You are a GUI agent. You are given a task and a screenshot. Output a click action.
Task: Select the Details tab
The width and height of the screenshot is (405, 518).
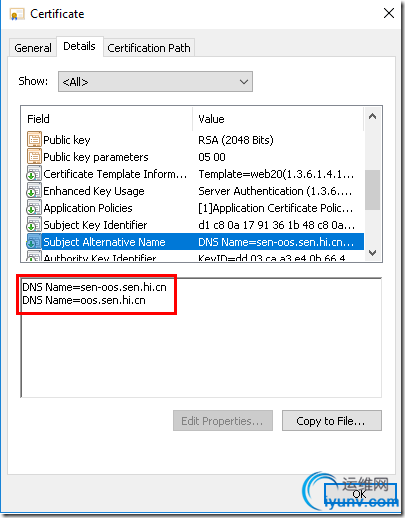coord(79,46)
